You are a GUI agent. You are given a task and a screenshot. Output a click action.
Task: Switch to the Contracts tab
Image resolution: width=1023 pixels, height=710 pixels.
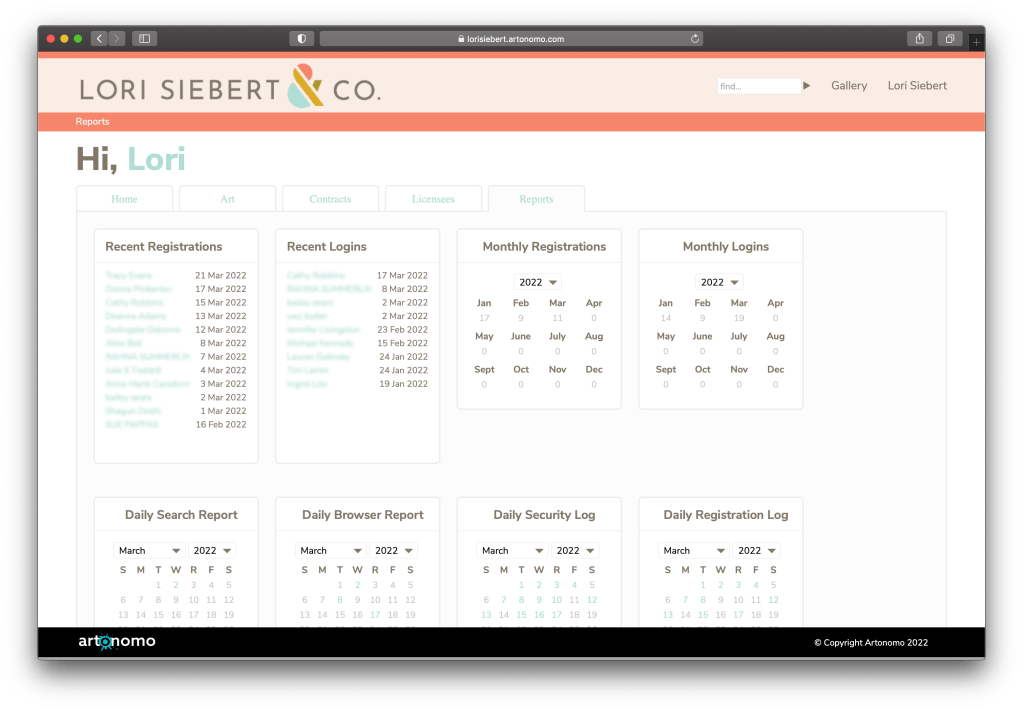click(330, 199)
